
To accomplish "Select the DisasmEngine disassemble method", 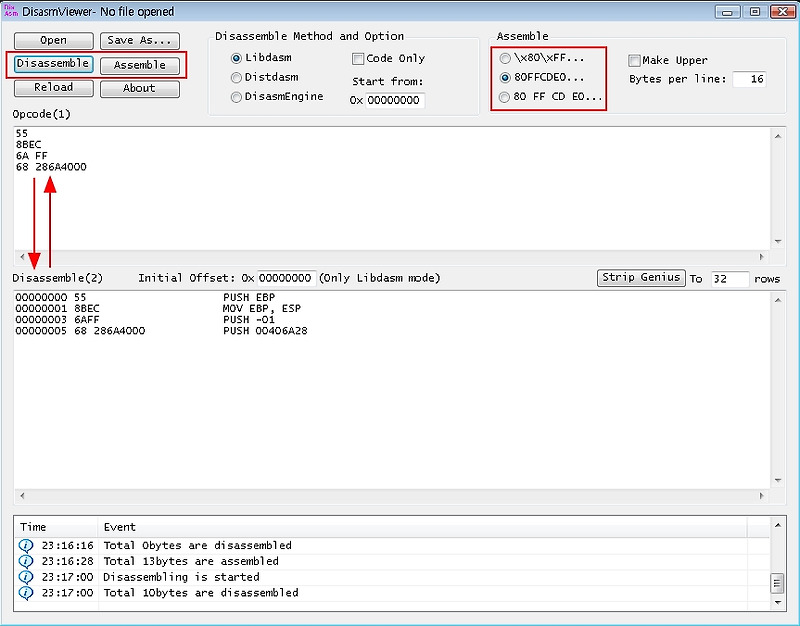I will pos(235,97).
